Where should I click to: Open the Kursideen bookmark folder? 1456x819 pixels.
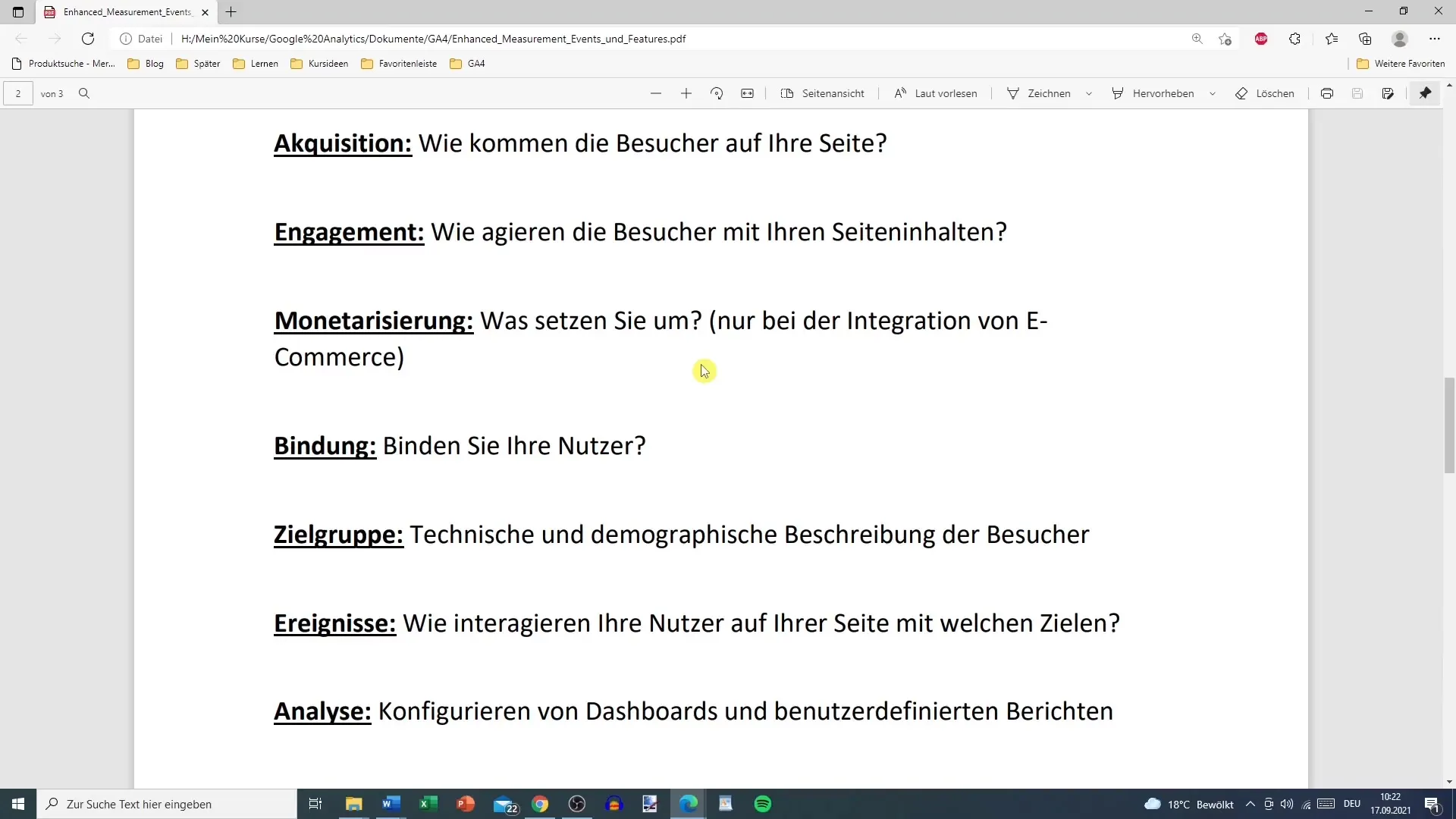coord(319,64)
